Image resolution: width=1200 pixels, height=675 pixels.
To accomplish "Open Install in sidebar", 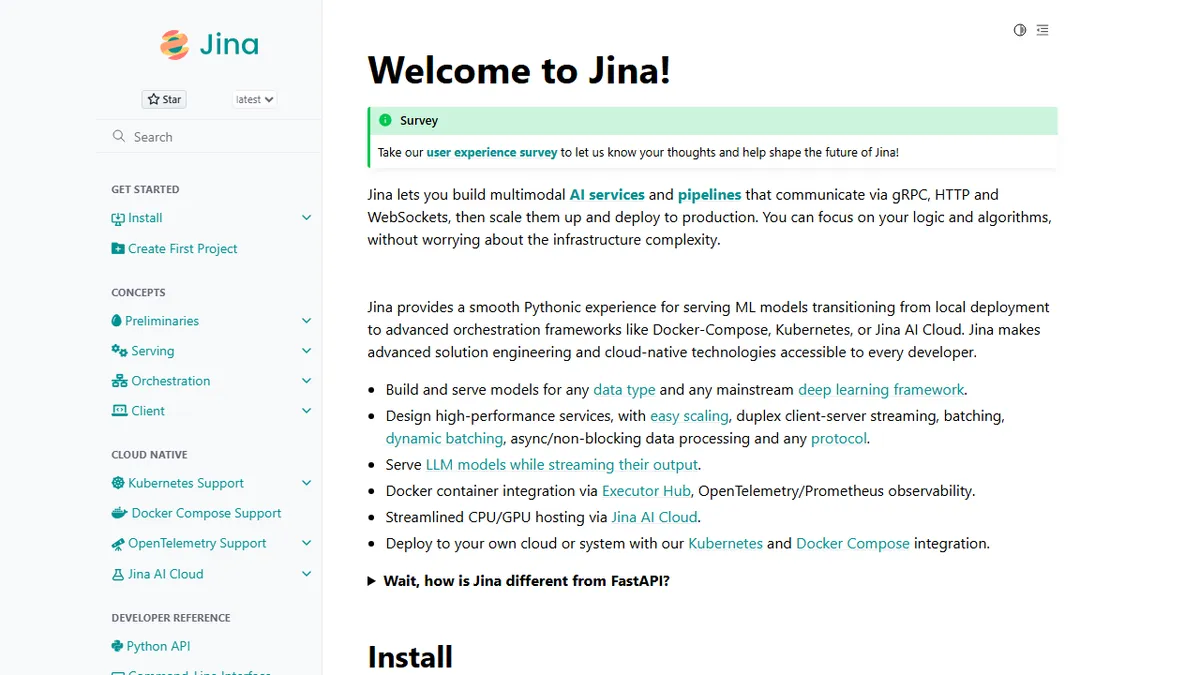I will pos(145,218).
